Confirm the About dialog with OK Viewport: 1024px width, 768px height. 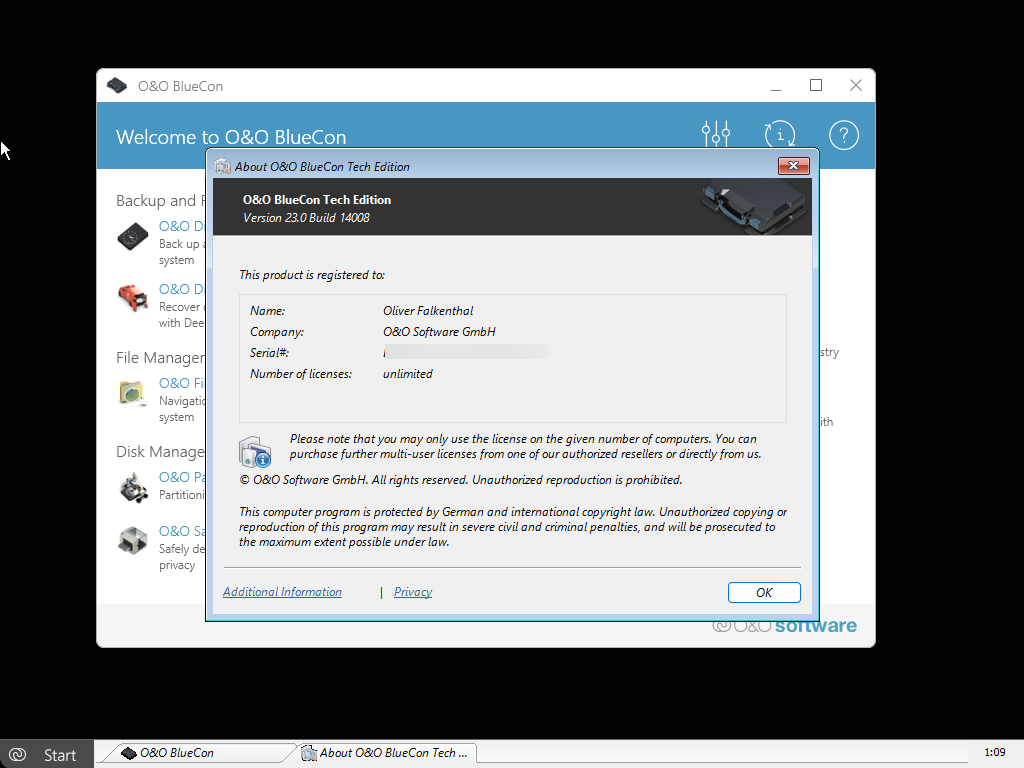764,592
